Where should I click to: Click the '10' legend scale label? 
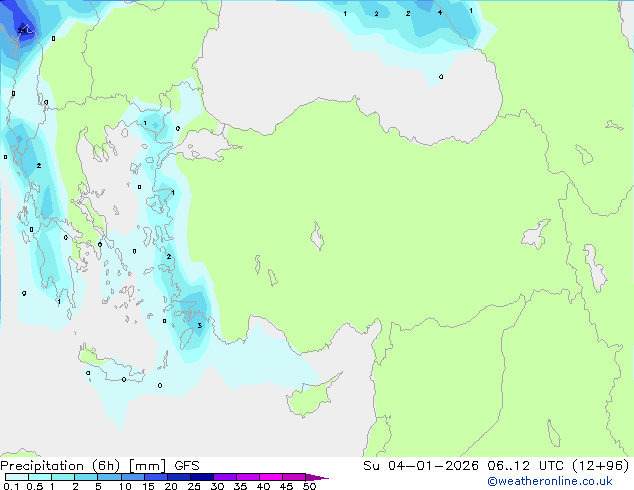(x=125, y=486)
